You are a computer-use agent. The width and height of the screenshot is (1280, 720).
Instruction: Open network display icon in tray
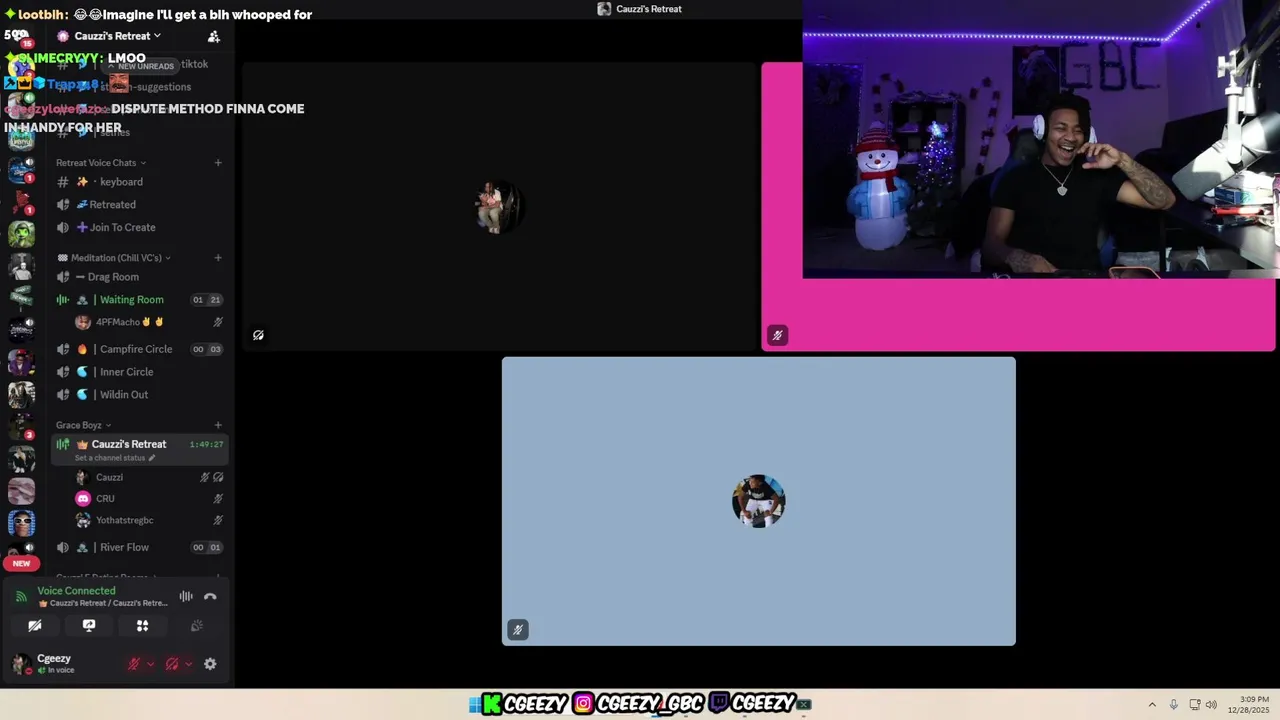coord(1194,704)
